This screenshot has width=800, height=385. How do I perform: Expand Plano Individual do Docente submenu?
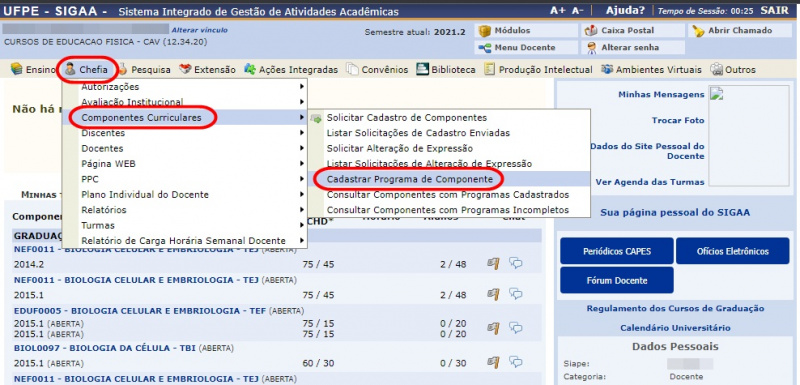(185, 194)
